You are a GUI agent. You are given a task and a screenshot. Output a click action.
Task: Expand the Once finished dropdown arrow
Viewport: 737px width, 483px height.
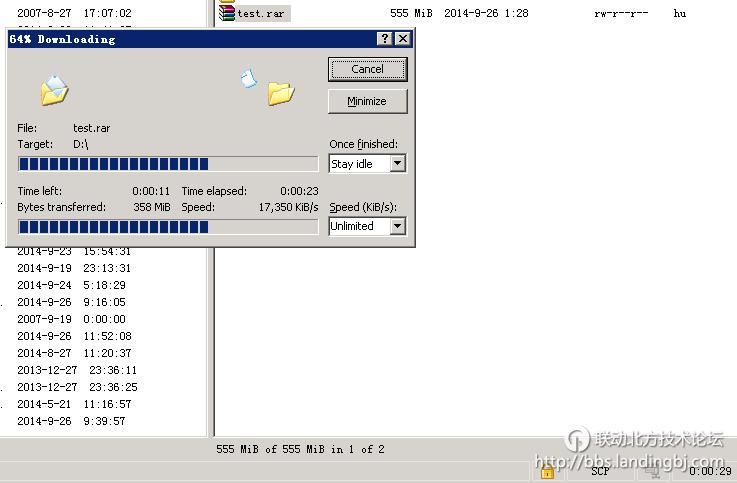397,164
